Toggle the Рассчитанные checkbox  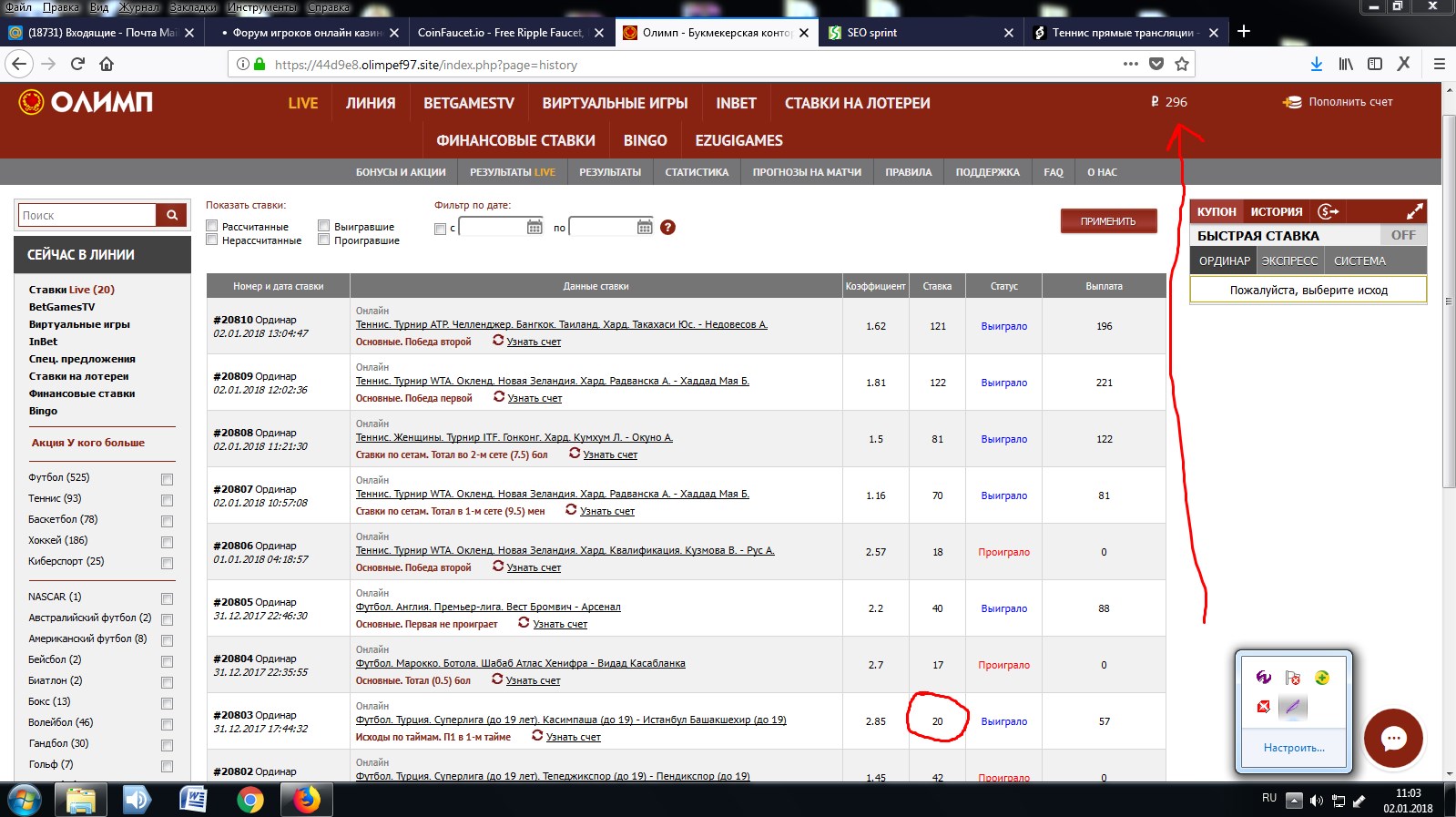(x=211, y=226)
